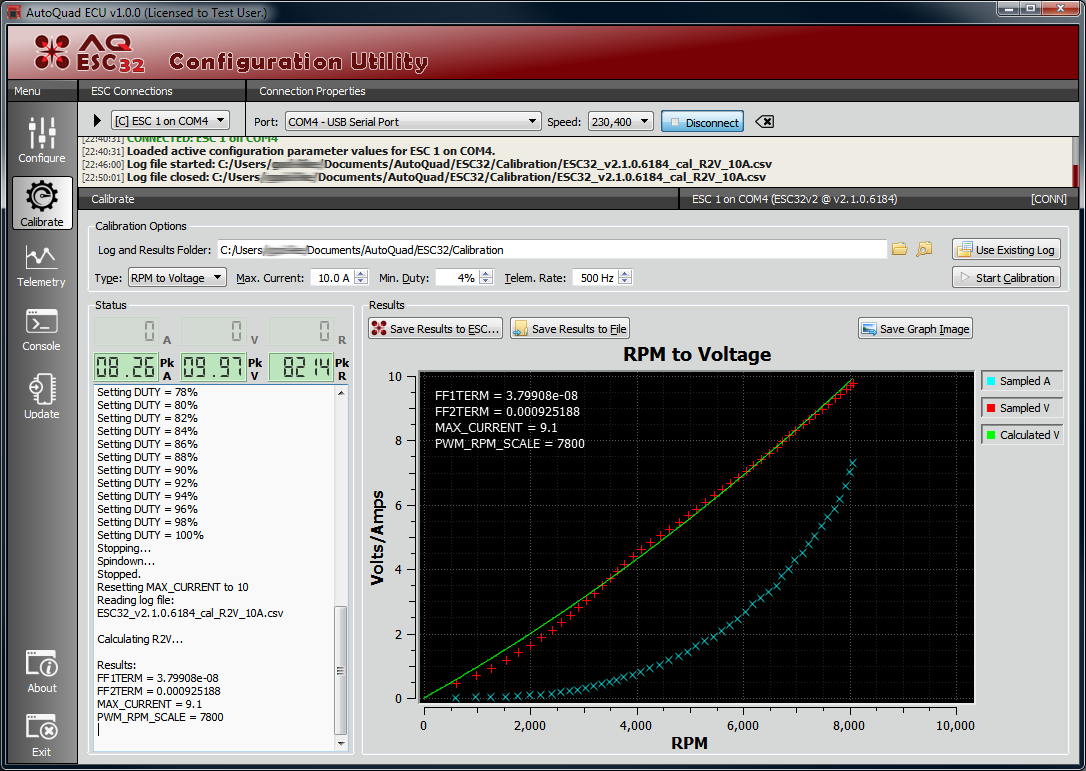Click the "MAX_CURRENT = 9.1" graph annotation
This screenshot has height=771, width=1086.
(496, 427)
